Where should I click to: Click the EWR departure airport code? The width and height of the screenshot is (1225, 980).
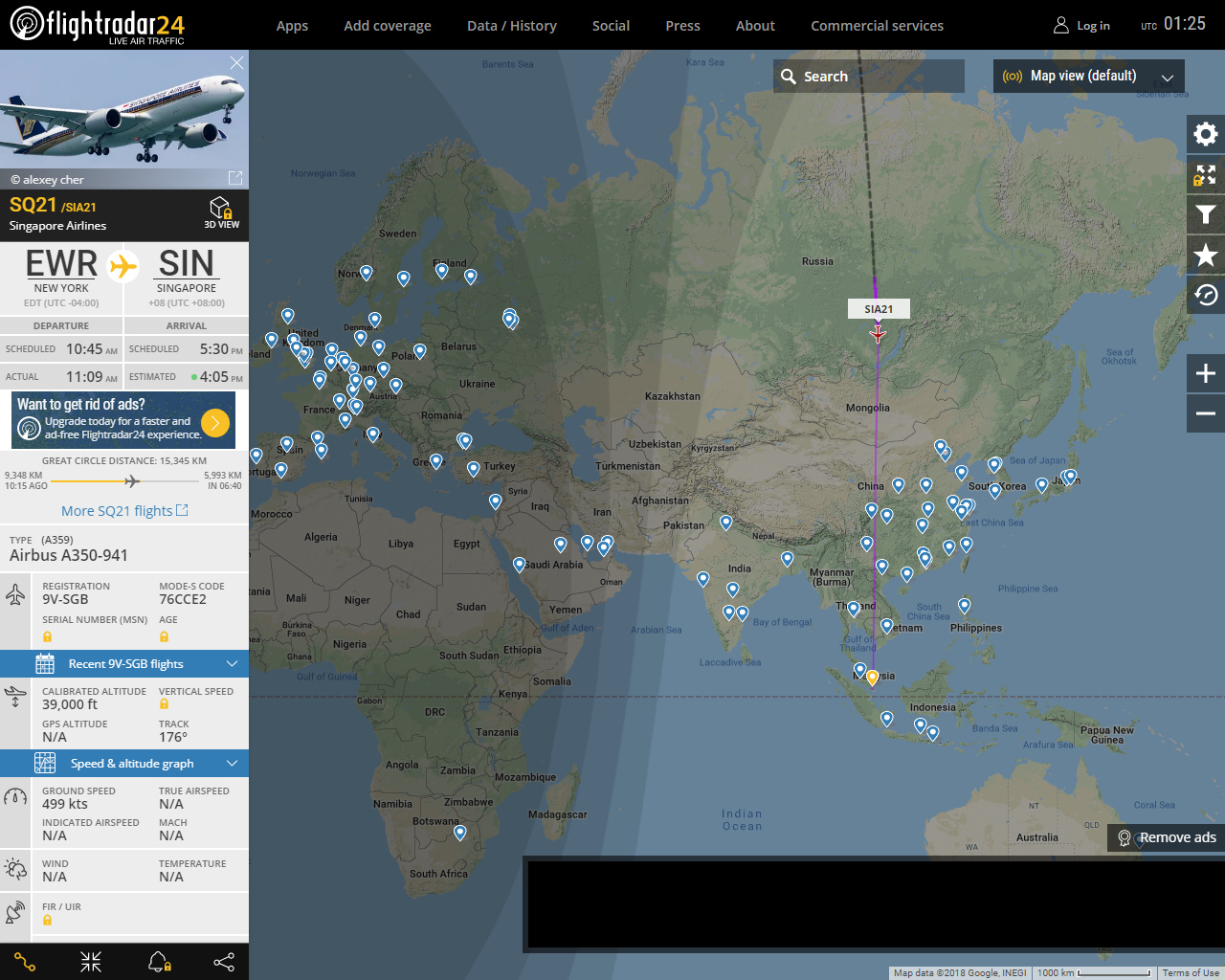tap(61, 263)
